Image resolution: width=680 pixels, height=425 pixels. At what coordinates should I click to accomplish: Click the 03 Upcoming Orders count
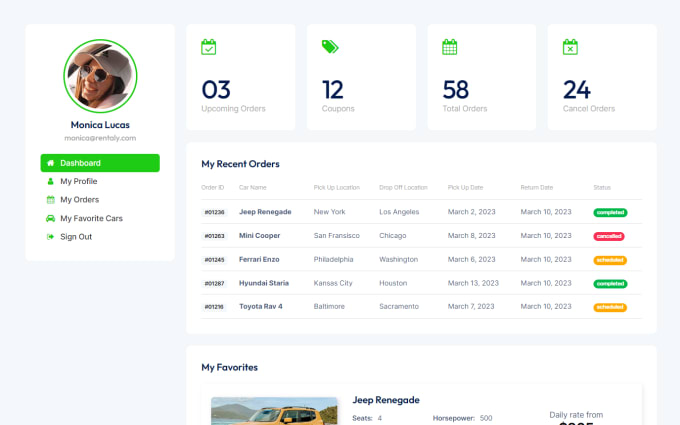coord(216,90)
